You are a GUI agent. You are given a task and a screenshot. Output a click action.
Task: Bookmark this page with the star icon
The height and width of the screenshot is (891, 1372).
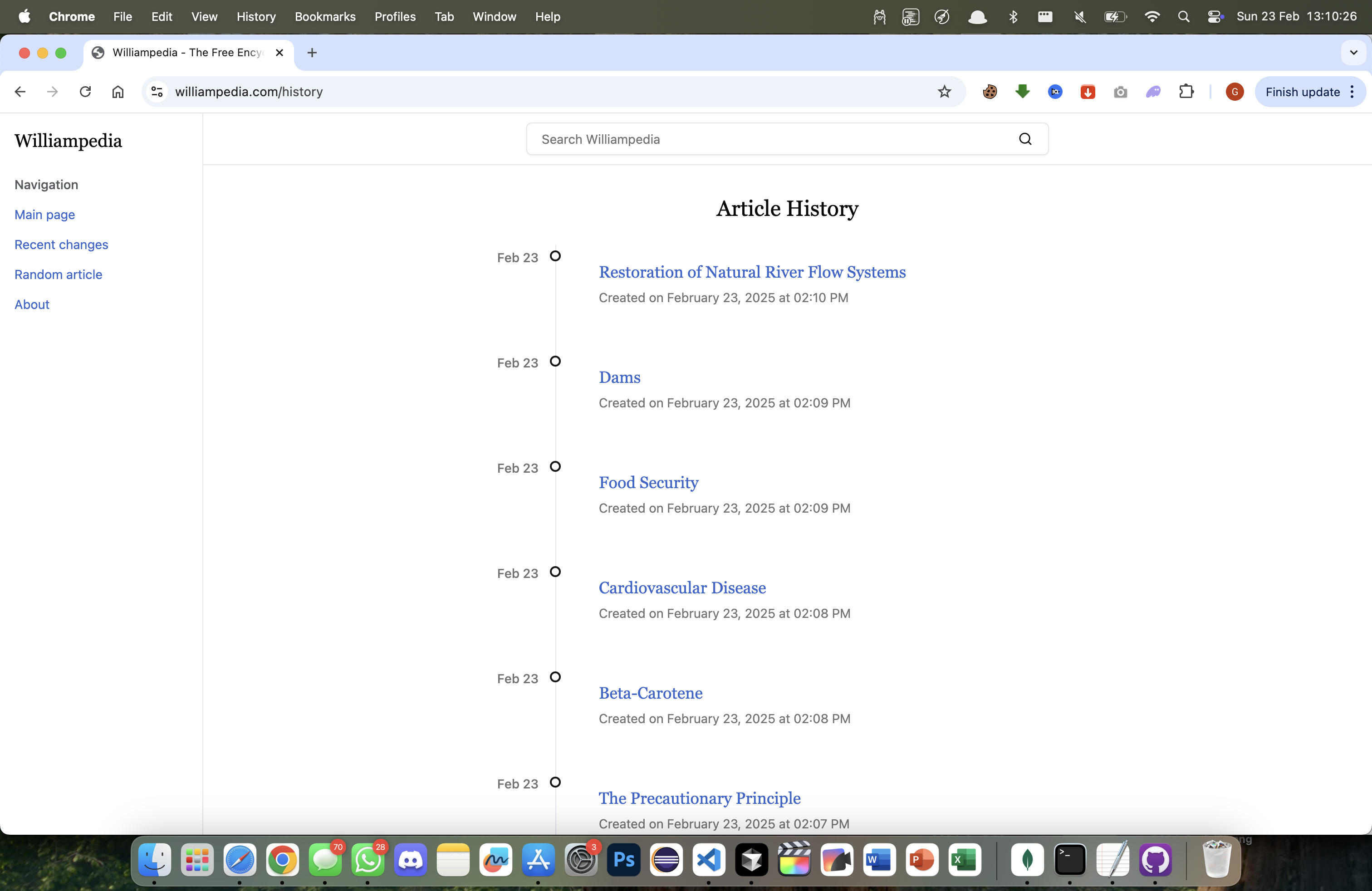pos(944,92)
